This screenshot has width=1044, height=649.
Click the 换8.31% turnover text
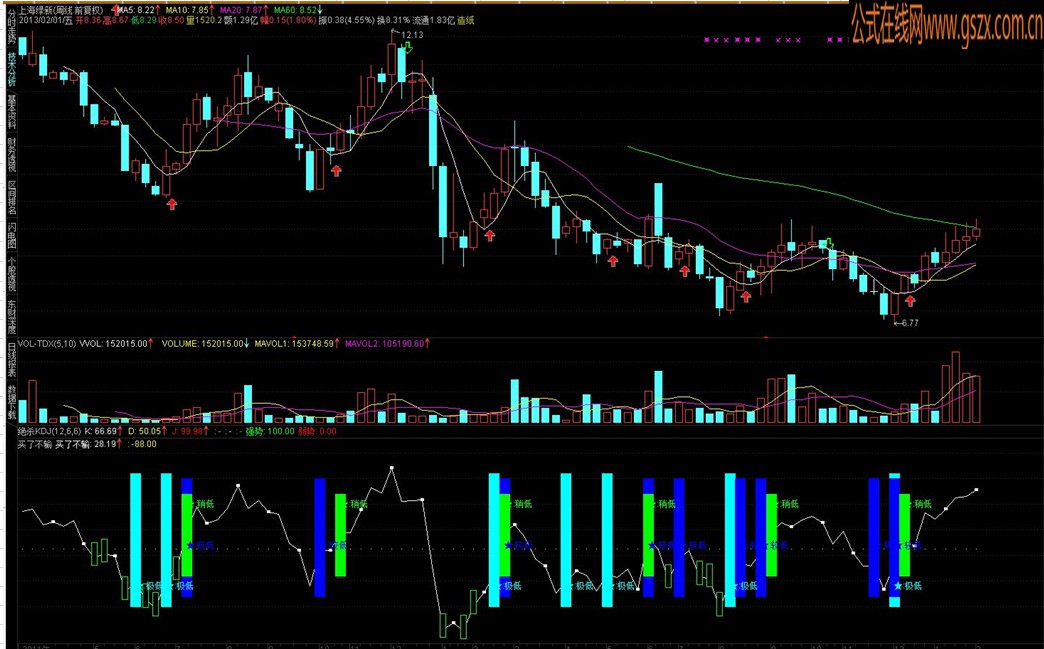pos(393,21)
